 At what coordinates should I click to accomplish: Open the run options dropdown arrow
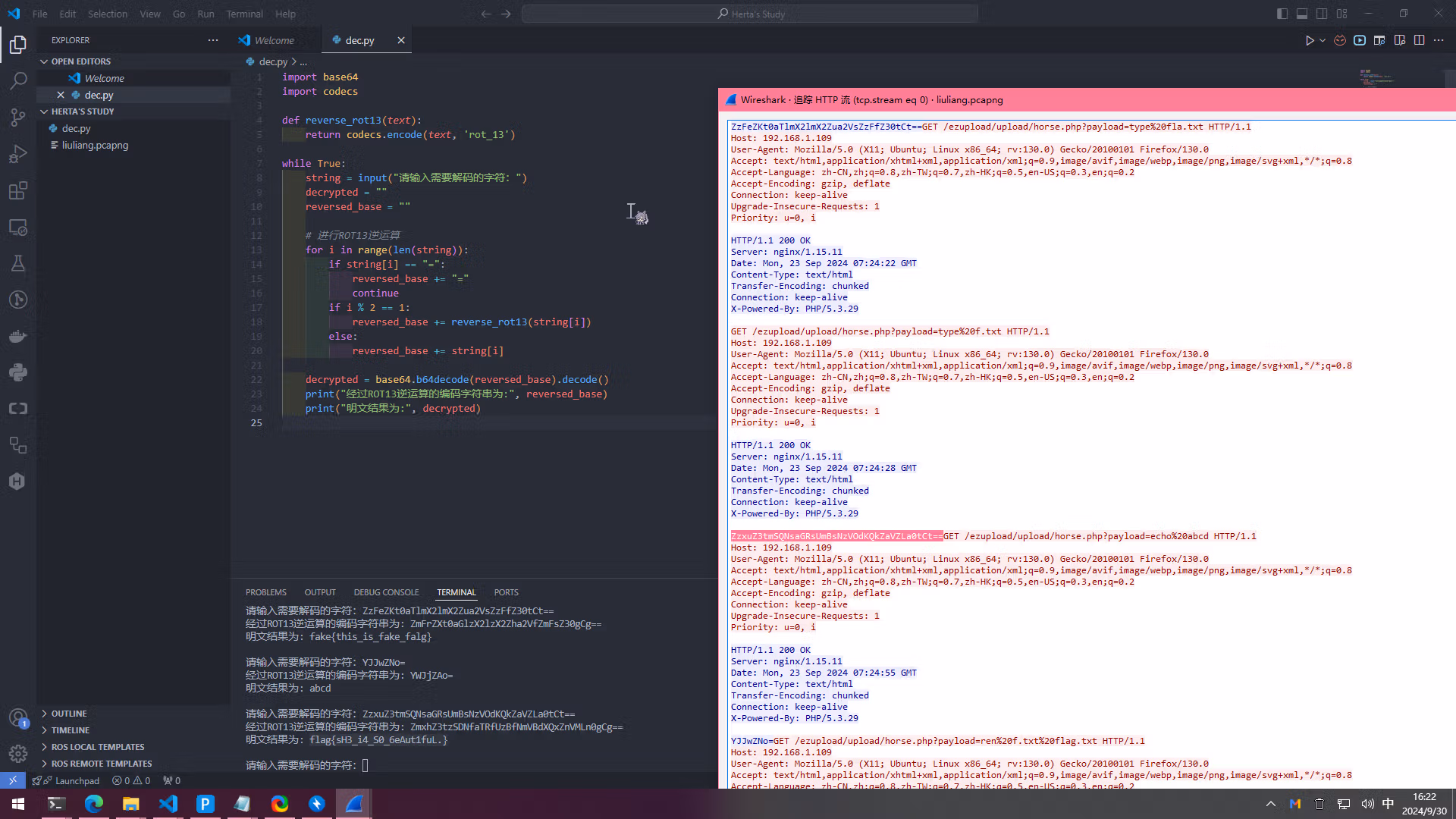tap(1323, 40)
